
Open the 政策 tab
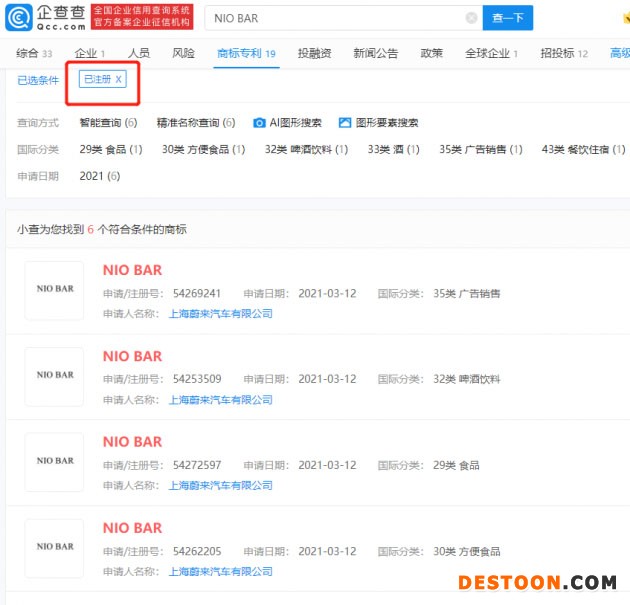432,53
